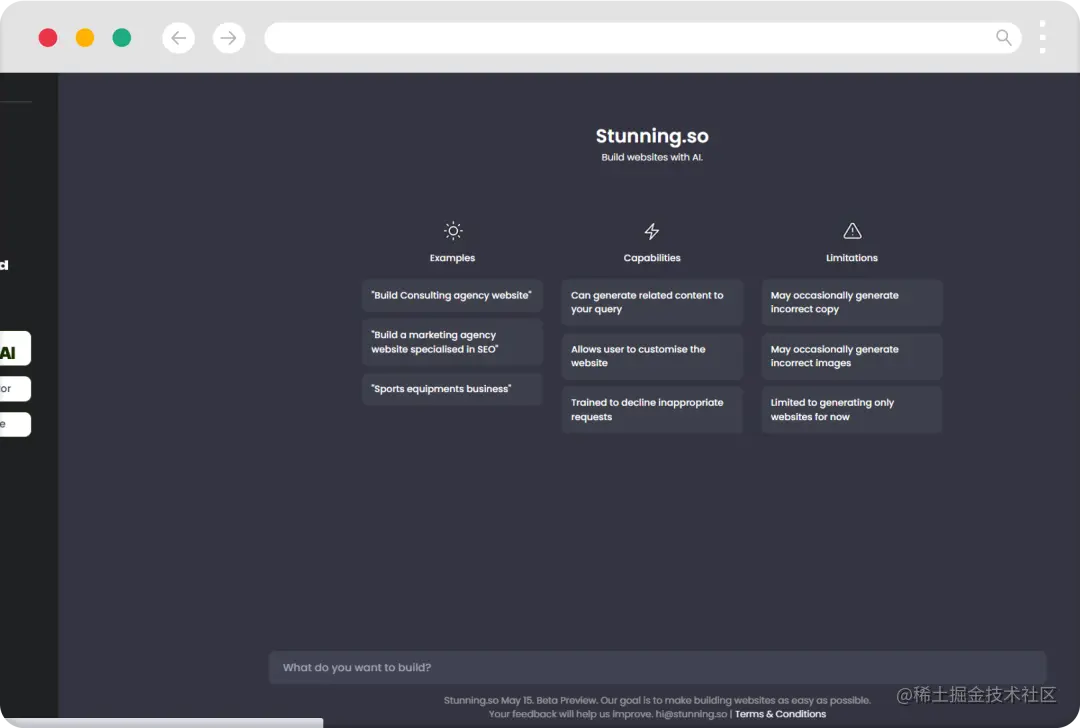Click the browser forward arrow button
Screen dimensions: 1080x728
pos(229,38)
